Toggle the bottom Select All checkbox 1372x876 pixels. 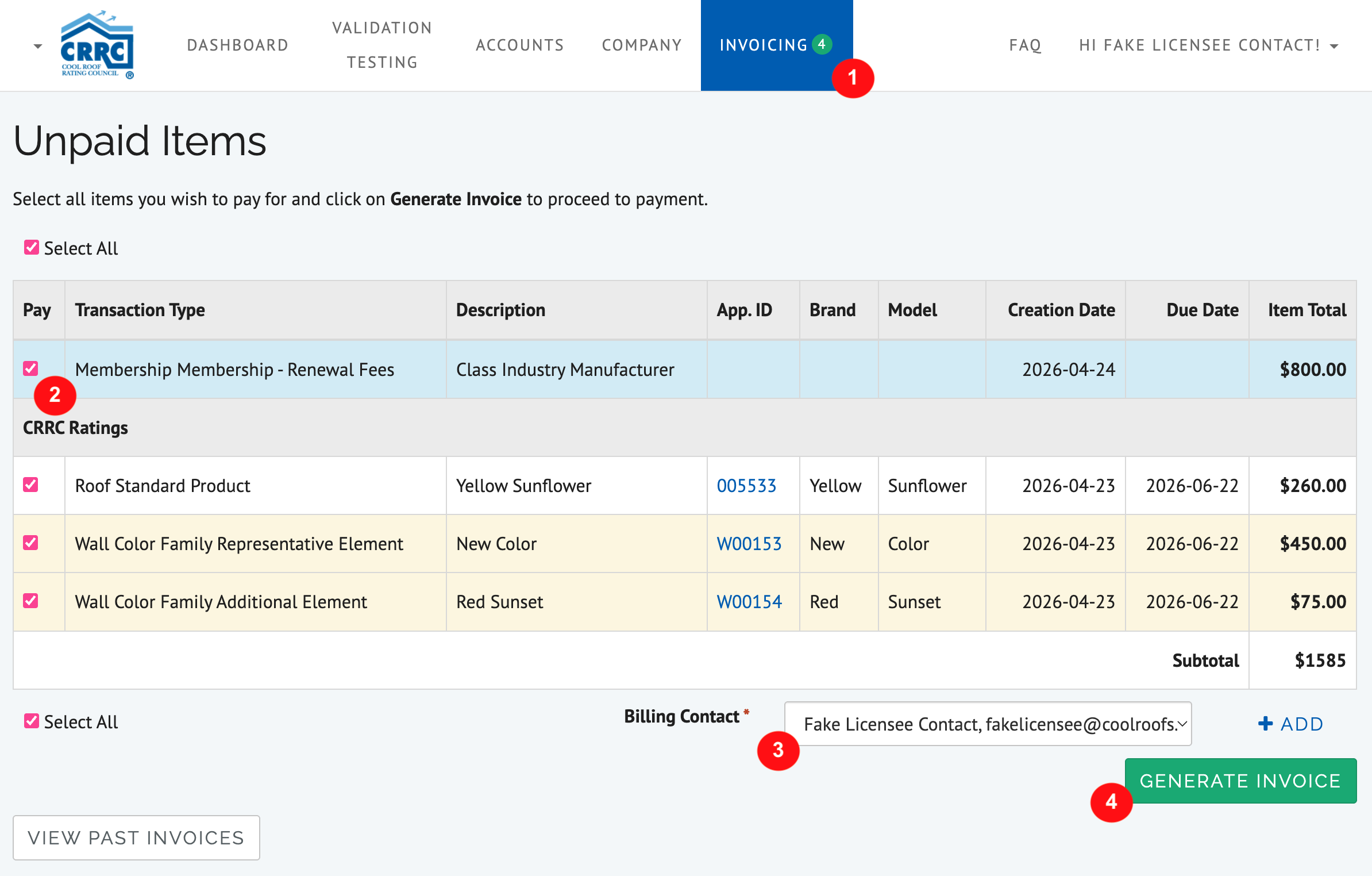pos(31,721)
